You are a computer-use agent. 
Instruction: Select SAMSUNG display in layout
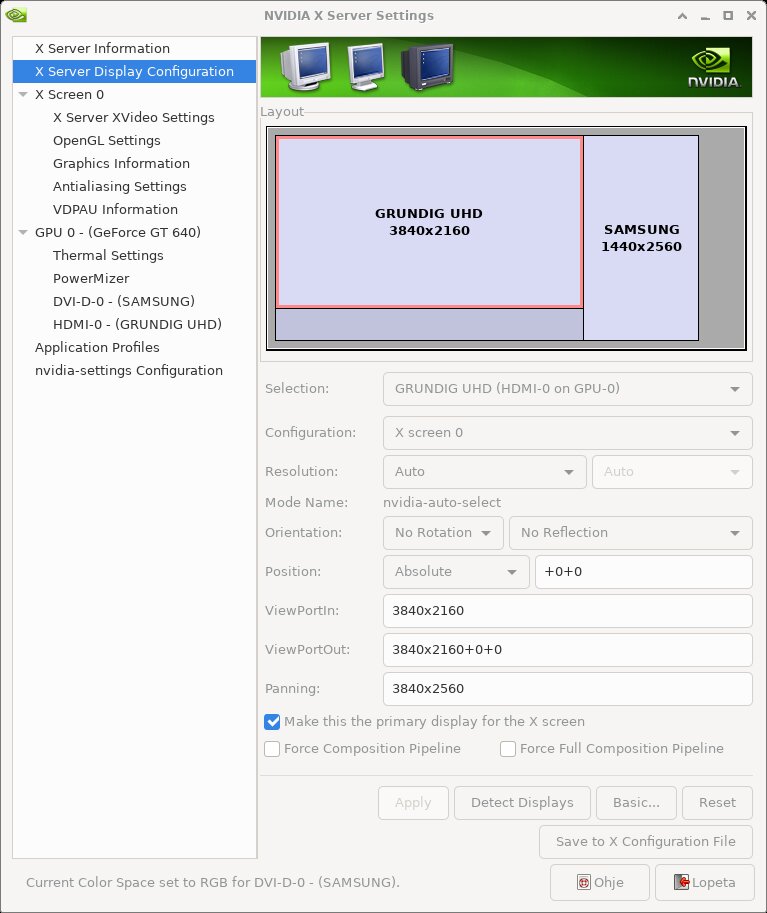pos(641,238)
